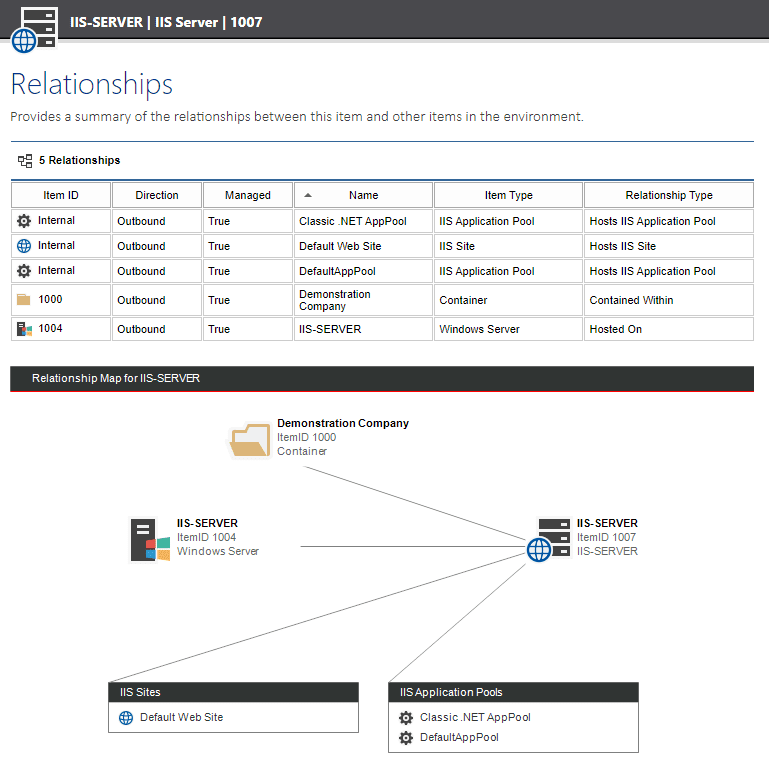Click Windows server icon next to item 1004
769x772 pixels.
click(24, 329)
